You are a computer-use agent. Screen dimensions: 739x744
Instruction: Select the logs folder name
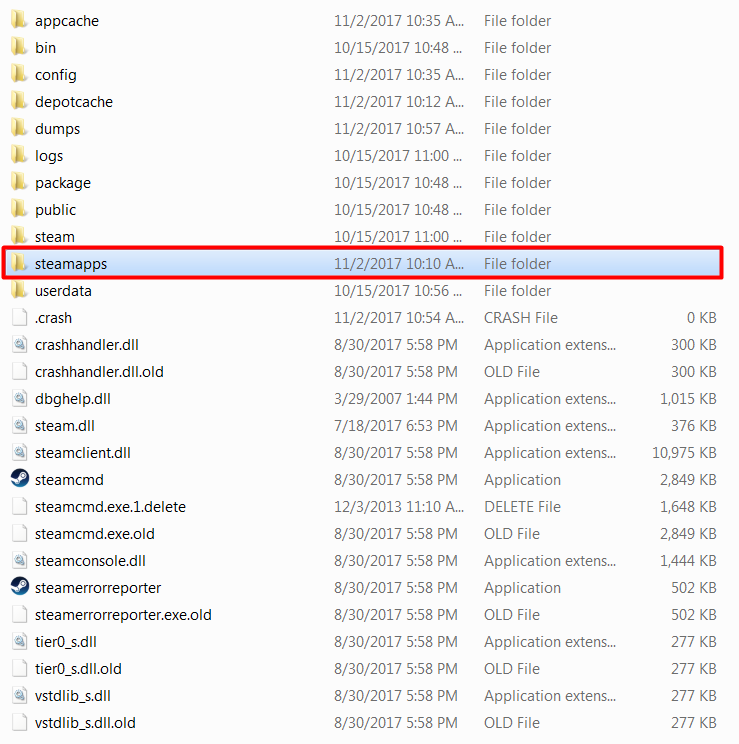click(49, 157)
